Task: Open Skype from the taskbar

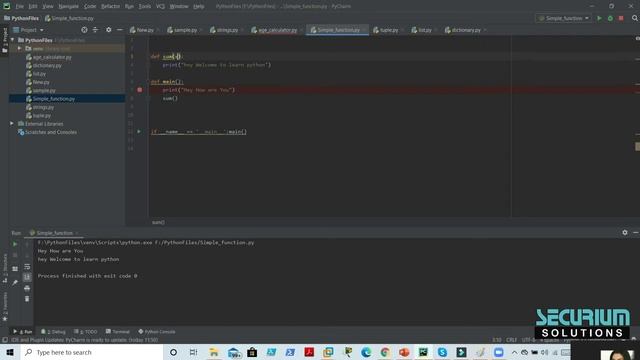Action: 442,352
